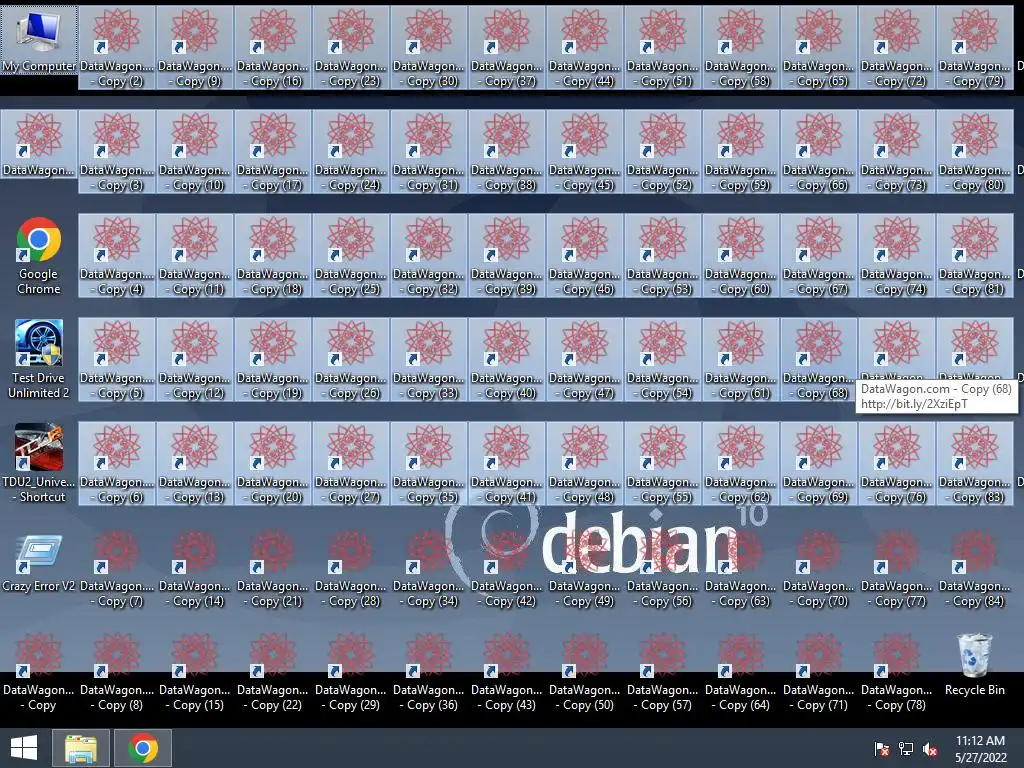This screenshot has height=768, width=1024.
Task: Open Chrome from the taskbar
Action: (143, 748)
